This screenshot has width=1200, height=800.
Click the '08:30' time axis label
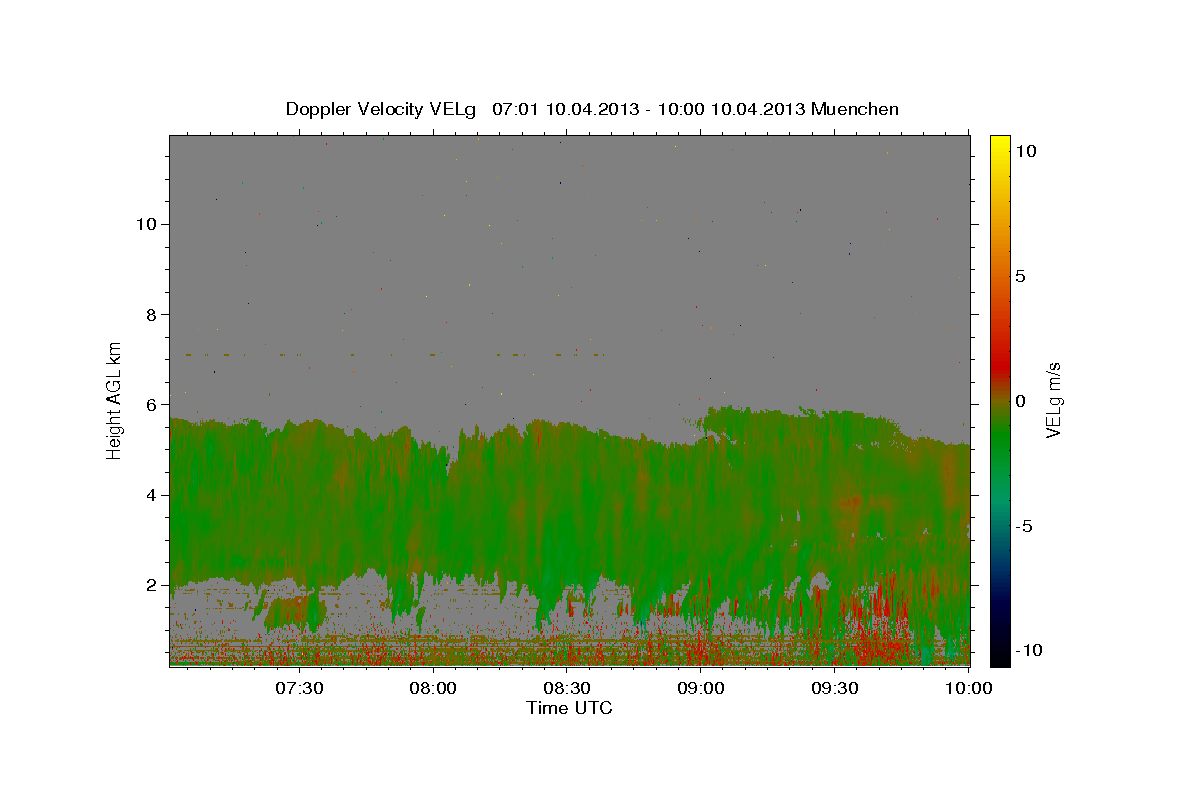click(x=567, y=688)
